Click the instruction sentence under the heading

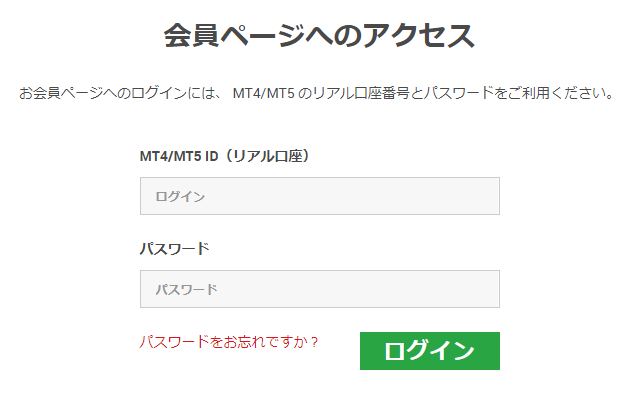click(316, 93)
